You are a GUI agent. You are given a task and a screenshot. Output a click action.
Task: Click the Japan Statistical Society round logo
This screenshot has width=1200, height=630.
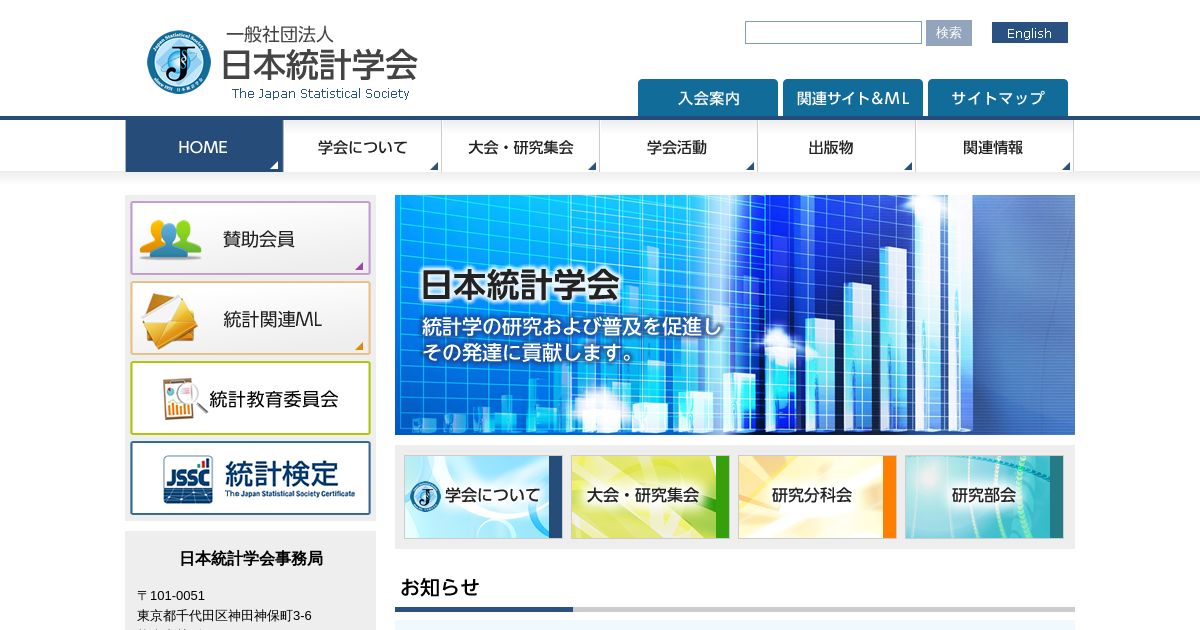click(179, 62)
